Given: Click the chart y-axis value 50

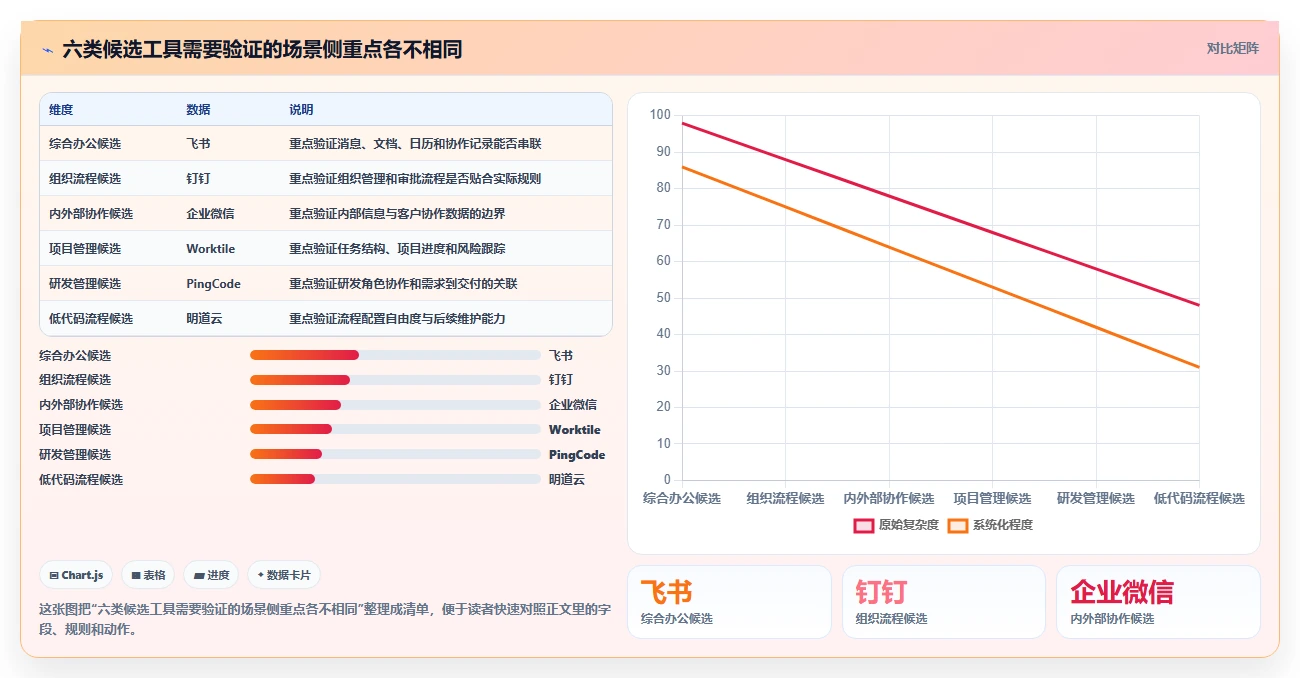Looking at the screenshot, I should coord(664,298).
